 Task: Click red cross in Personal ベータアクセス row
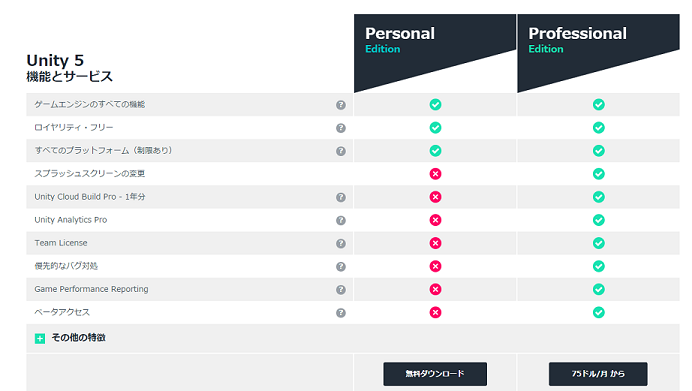[435, 312]
